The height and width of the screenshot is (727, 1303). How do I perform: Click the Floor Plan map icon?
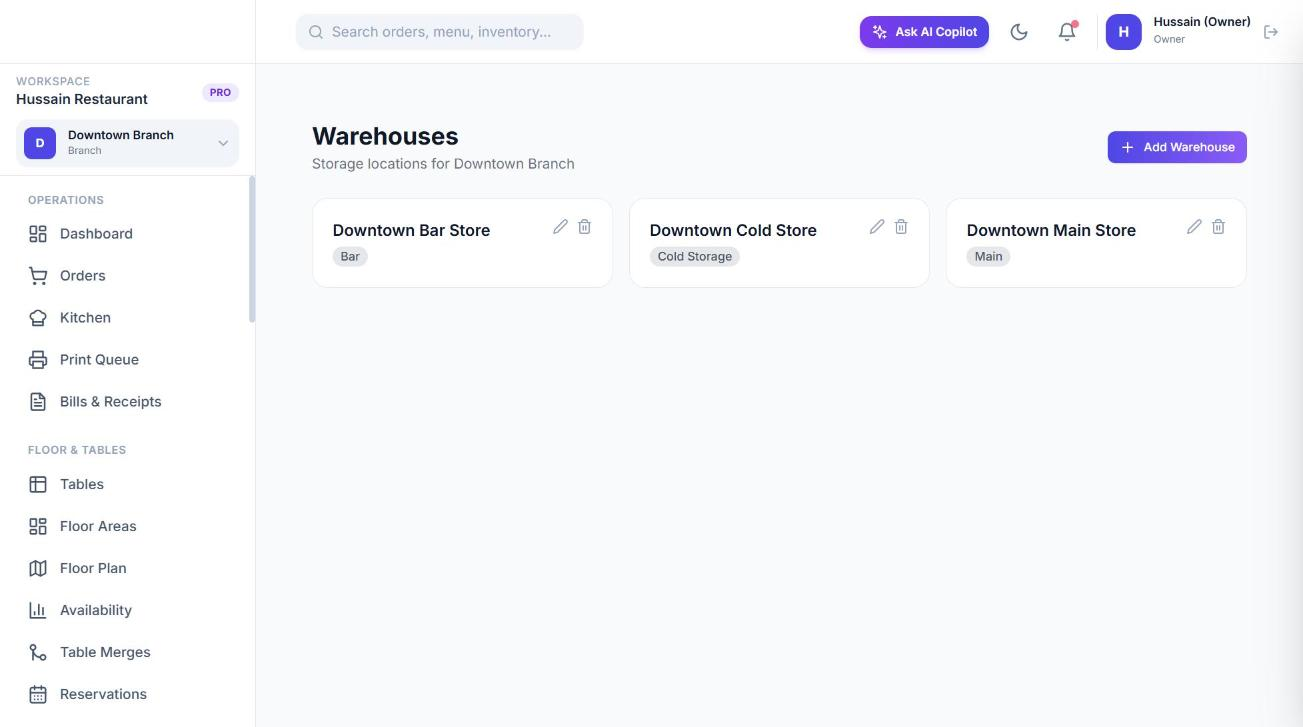[x=38, y=568]
